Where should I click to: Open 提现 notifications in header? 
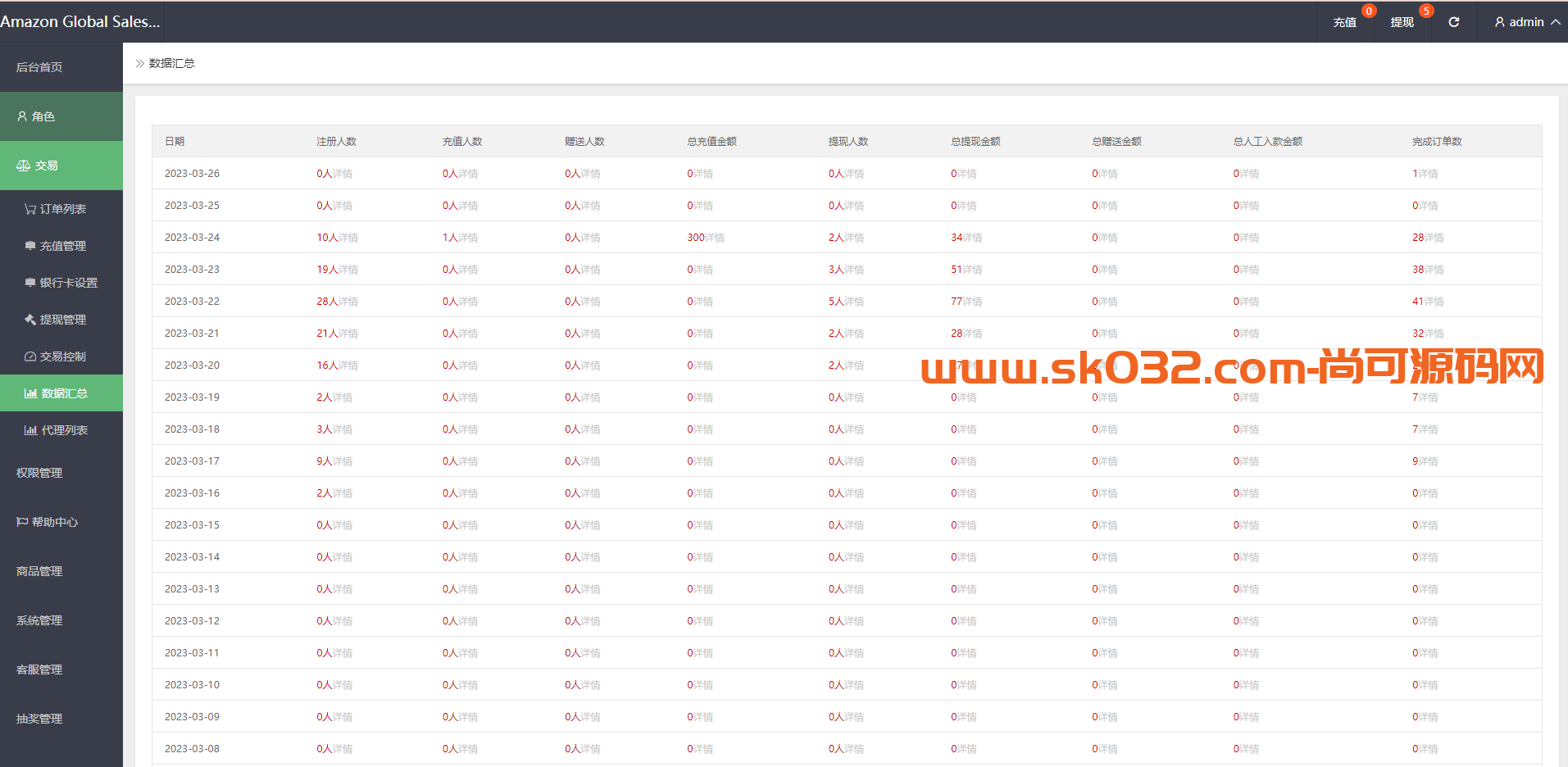point(1402,22)
